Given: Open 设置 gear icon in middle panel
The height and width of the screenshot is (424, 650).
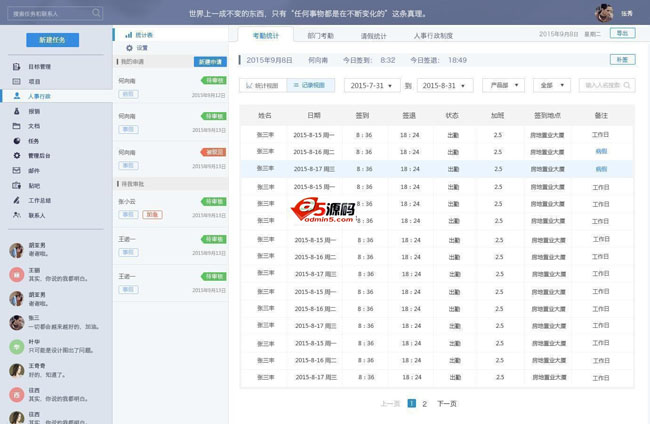Looking at the screenshot, I should tap(129, 48).
